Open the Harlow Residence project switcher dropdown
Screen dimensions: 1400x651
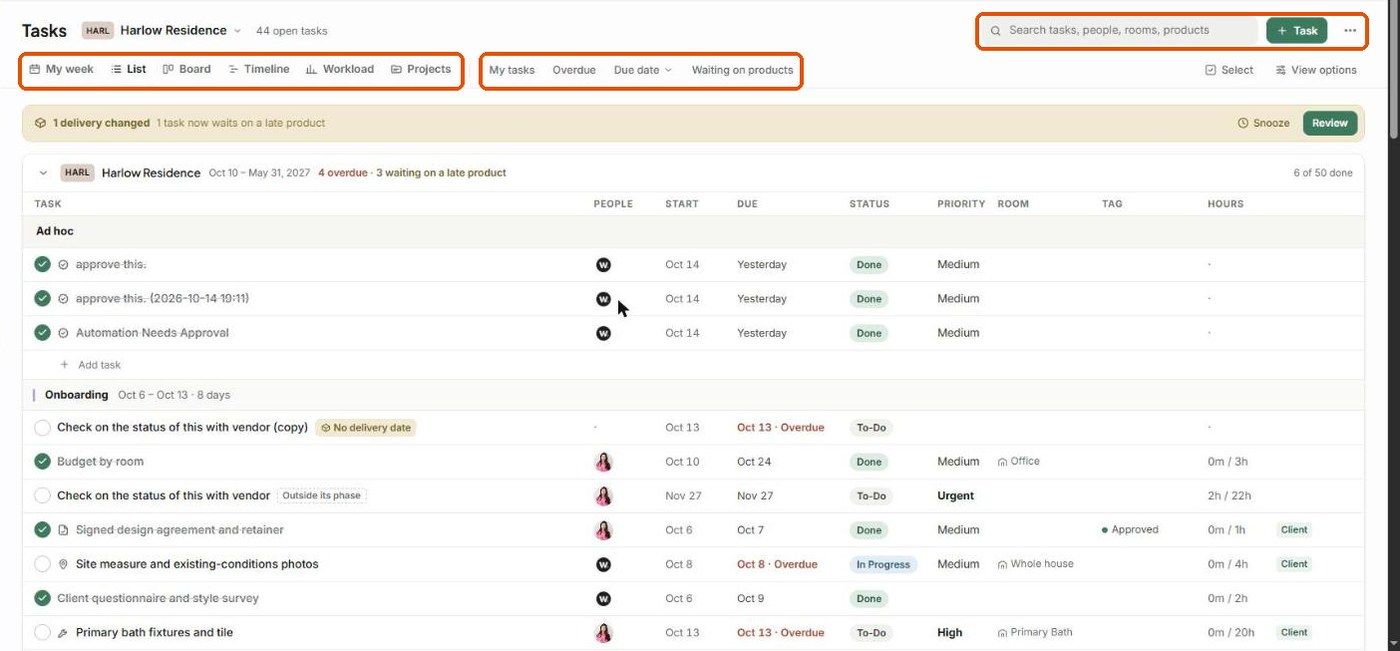click(163, 30)
